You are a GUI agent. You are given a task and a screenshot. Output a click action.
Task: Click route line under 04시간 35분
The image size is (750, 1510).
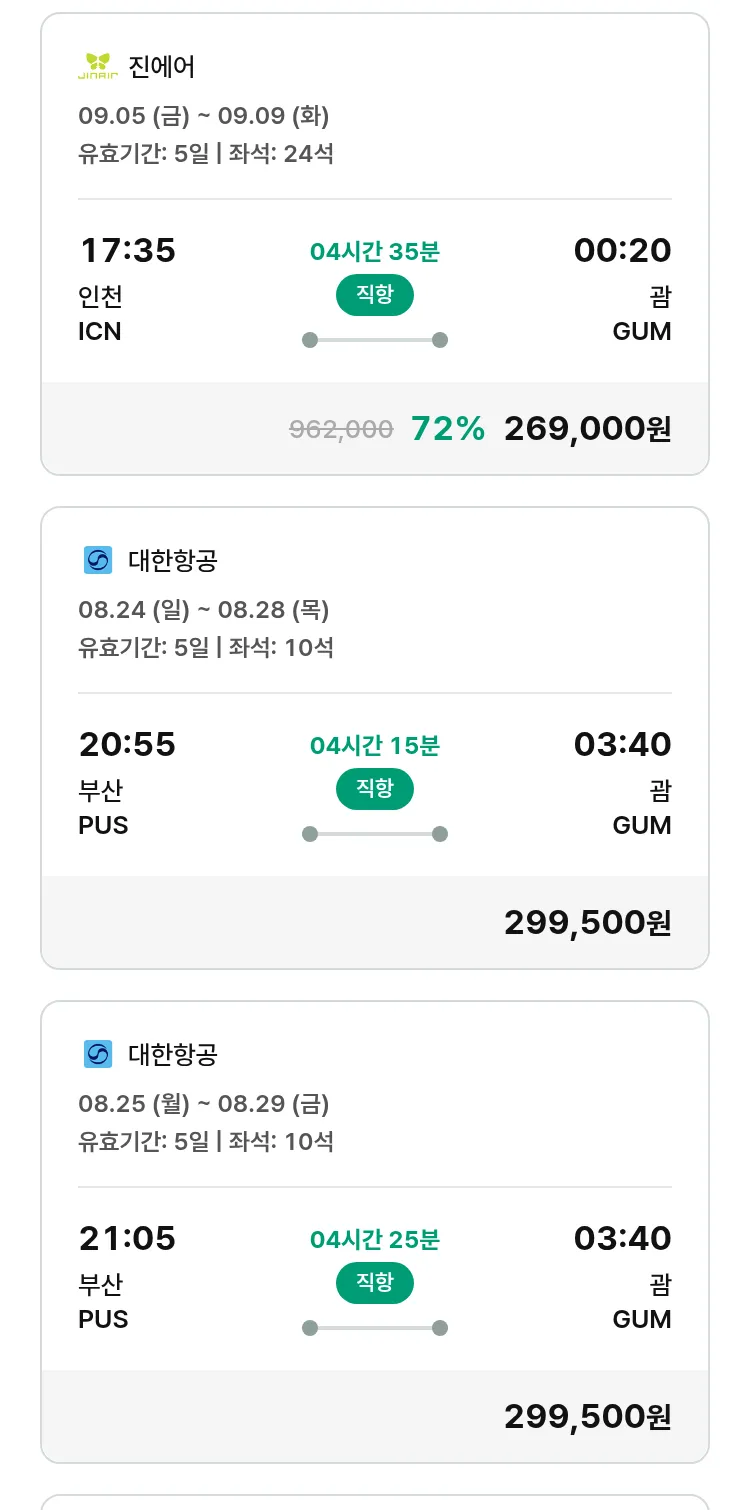click(x=374, y=340)
